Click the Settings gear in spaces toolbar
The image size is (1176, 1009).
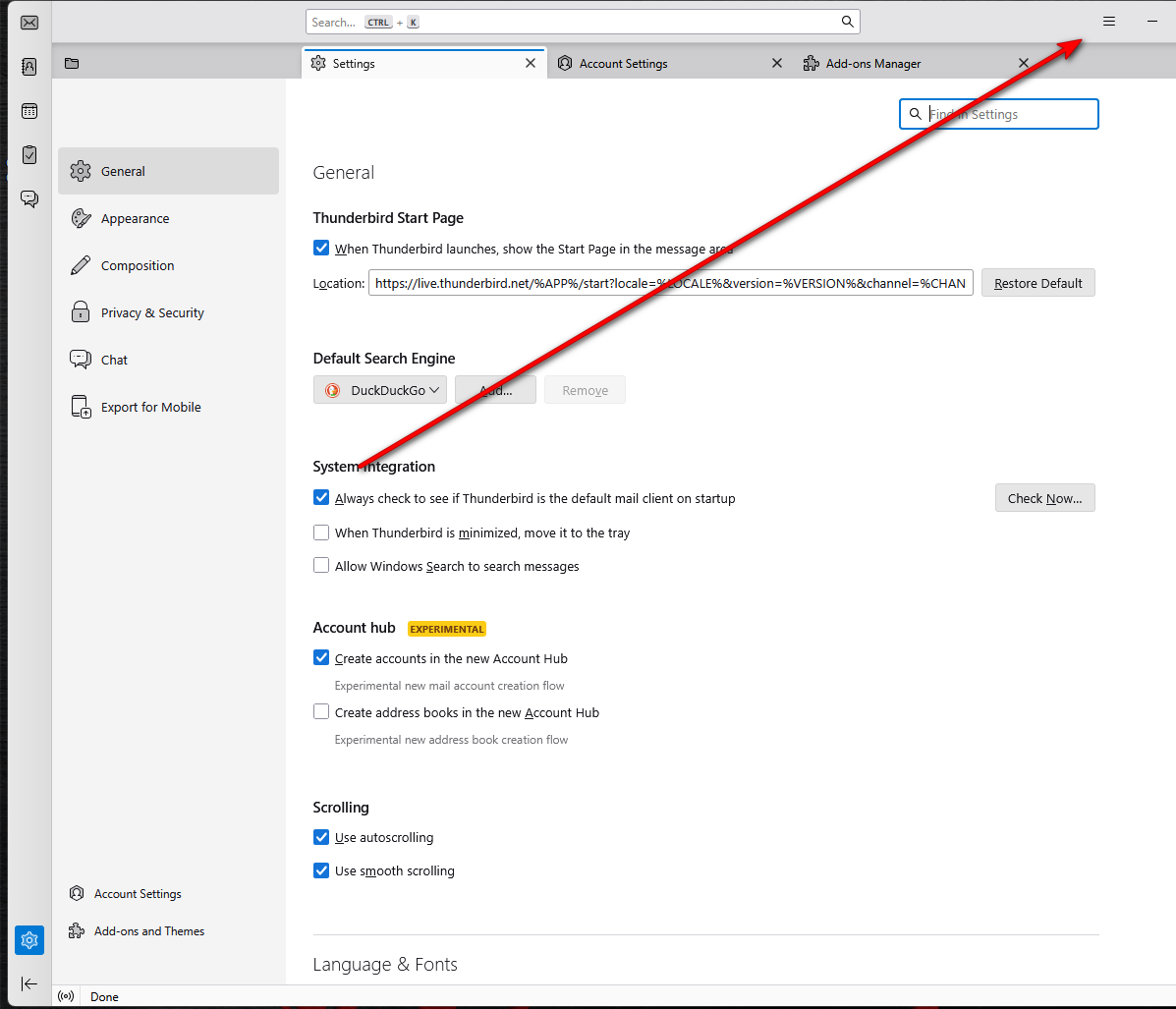pyautogui.click(x=29, y=940)
